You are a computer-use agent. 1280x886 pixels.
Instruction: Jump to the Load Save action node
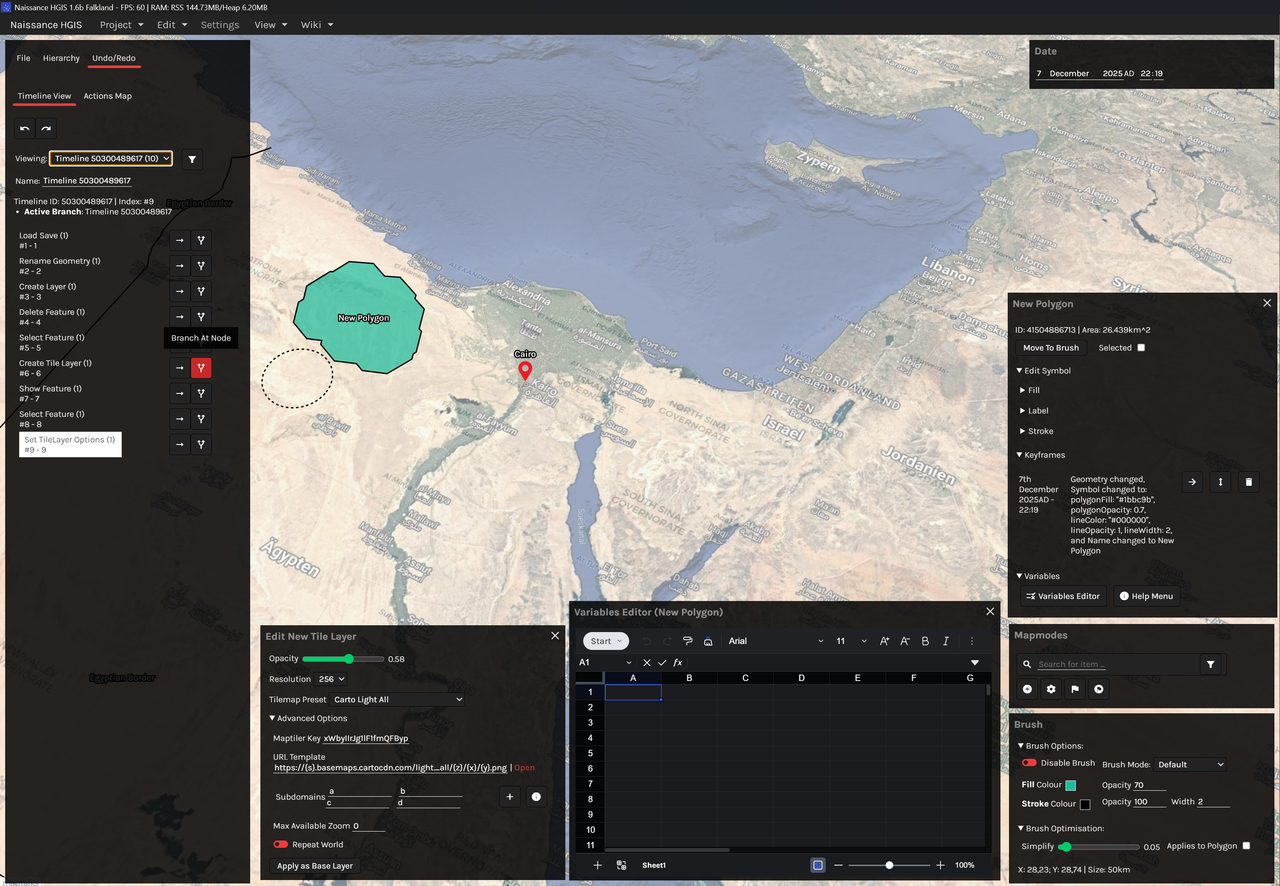pyautogui.click(x=179, y=240)
